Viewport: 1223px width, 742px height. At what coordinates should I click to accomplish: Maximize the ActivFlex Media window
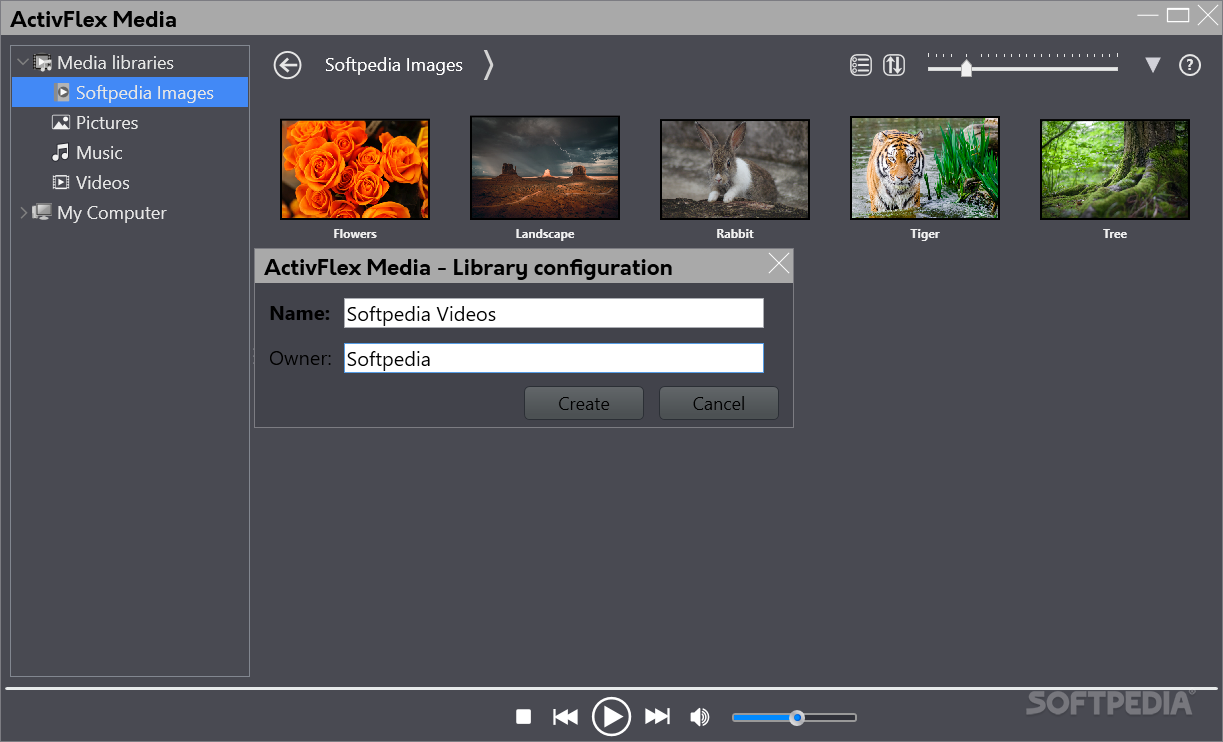(1178, 15)
